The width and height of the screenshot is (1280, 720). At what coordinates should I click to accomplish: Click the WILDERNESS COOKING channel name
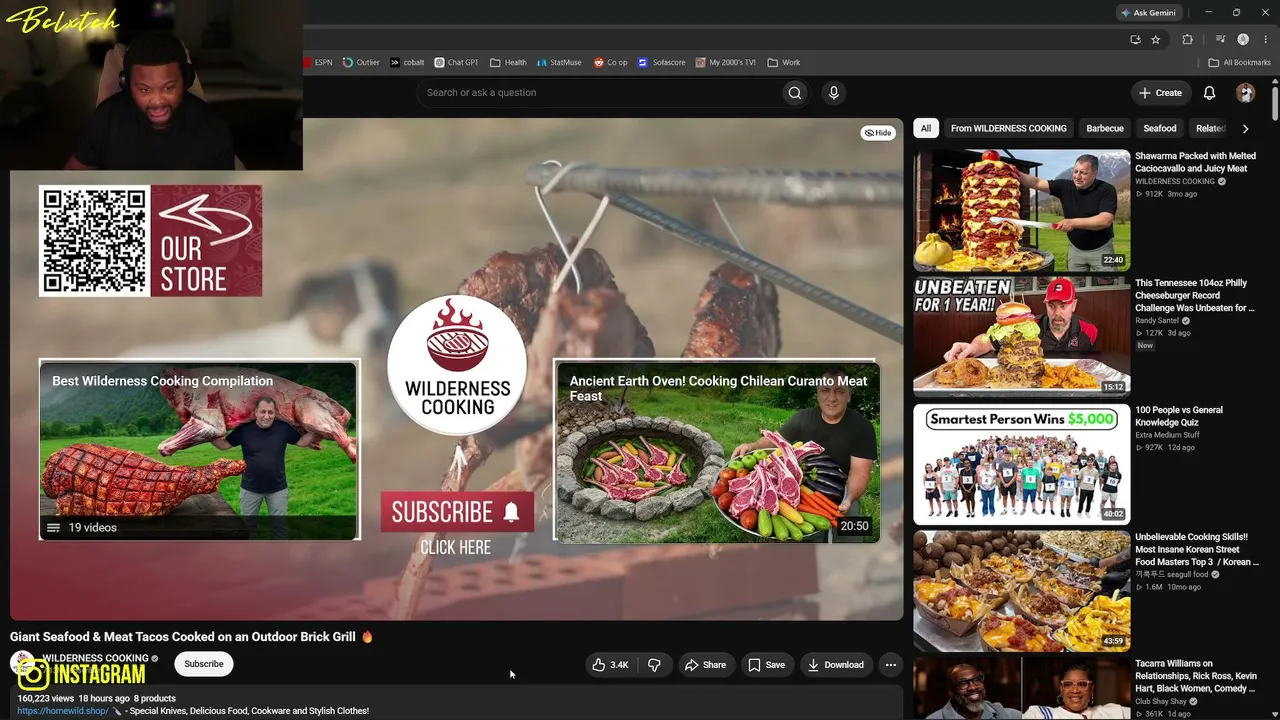pyautogui.click(x=95, y=658)
